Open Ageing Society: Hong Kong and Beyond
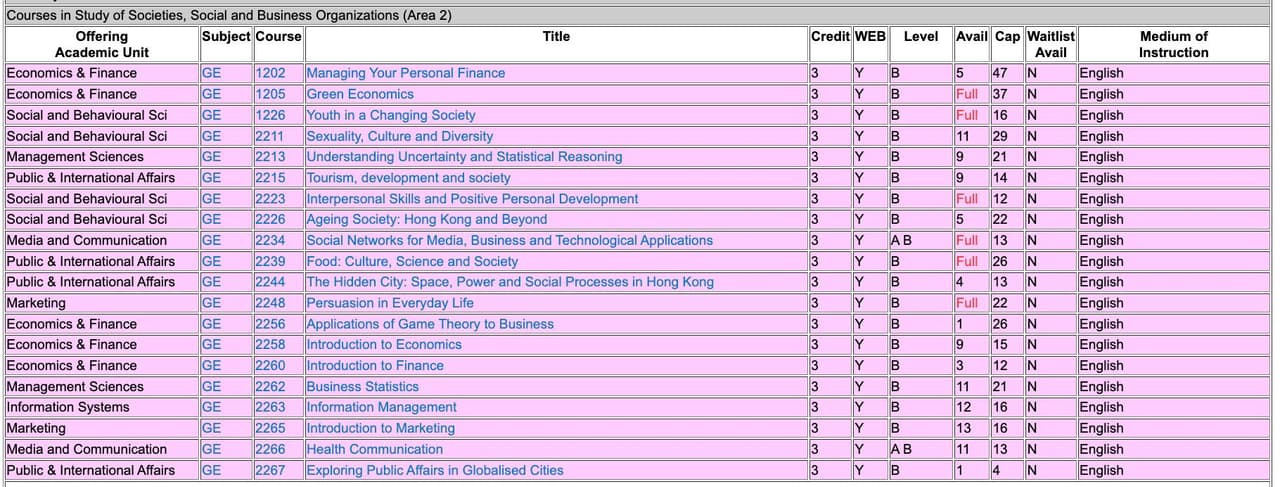 [x=426, y=219]
